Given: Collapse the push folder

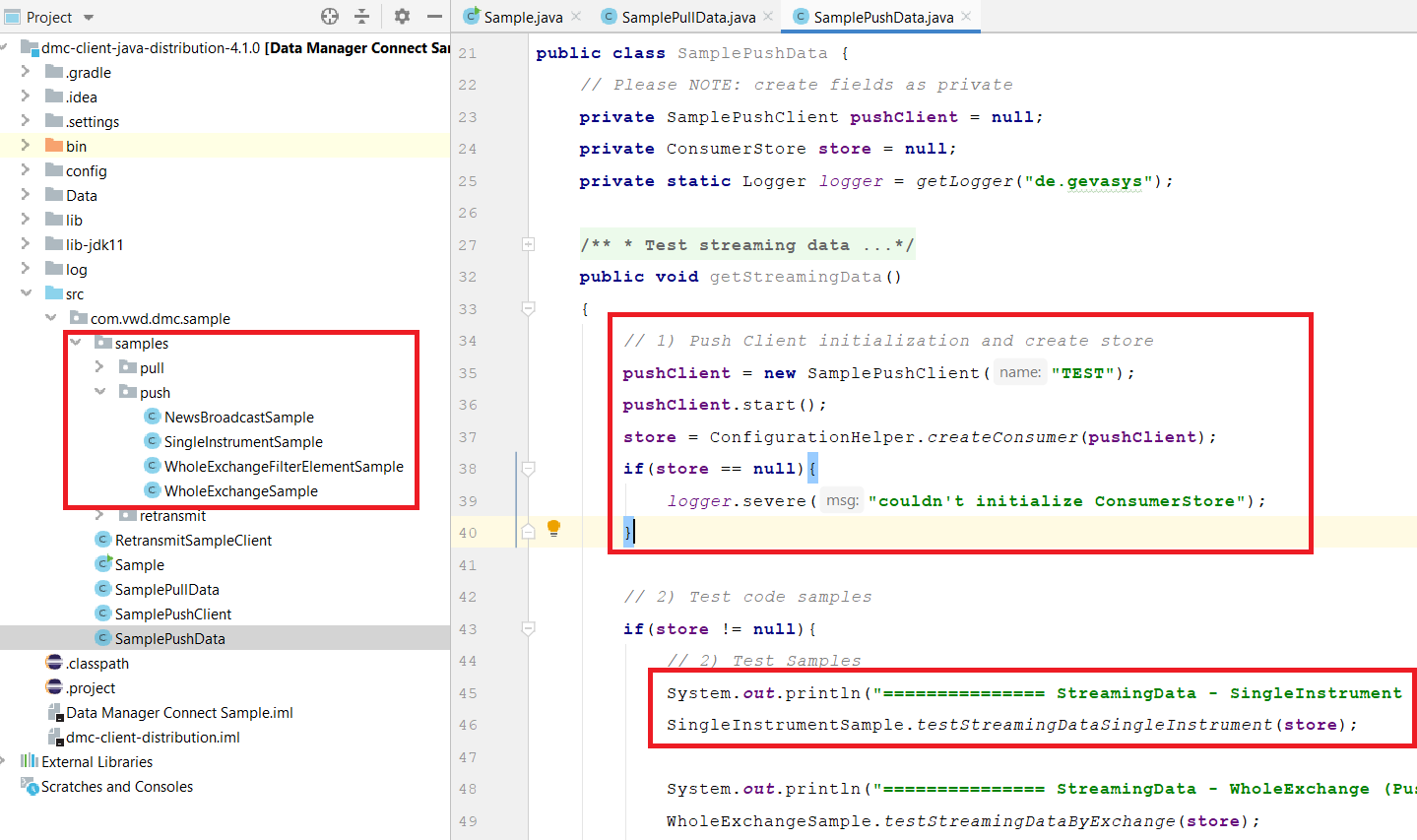Looking at the screenshot, I should pyautogui.click(x=99, y=392).
